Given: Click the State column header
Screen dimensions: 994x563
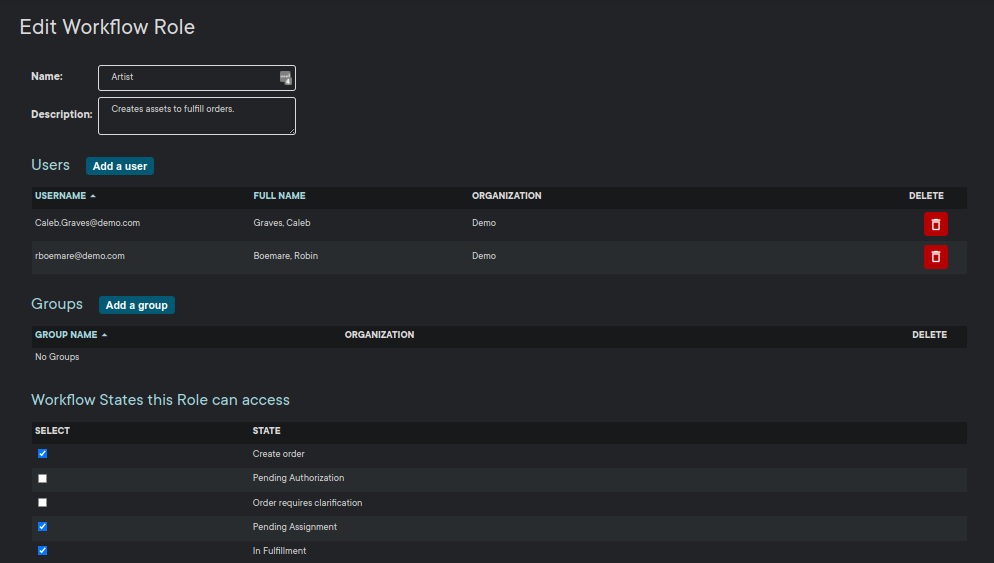Looking at the screenshot, I should click(266, 431).
